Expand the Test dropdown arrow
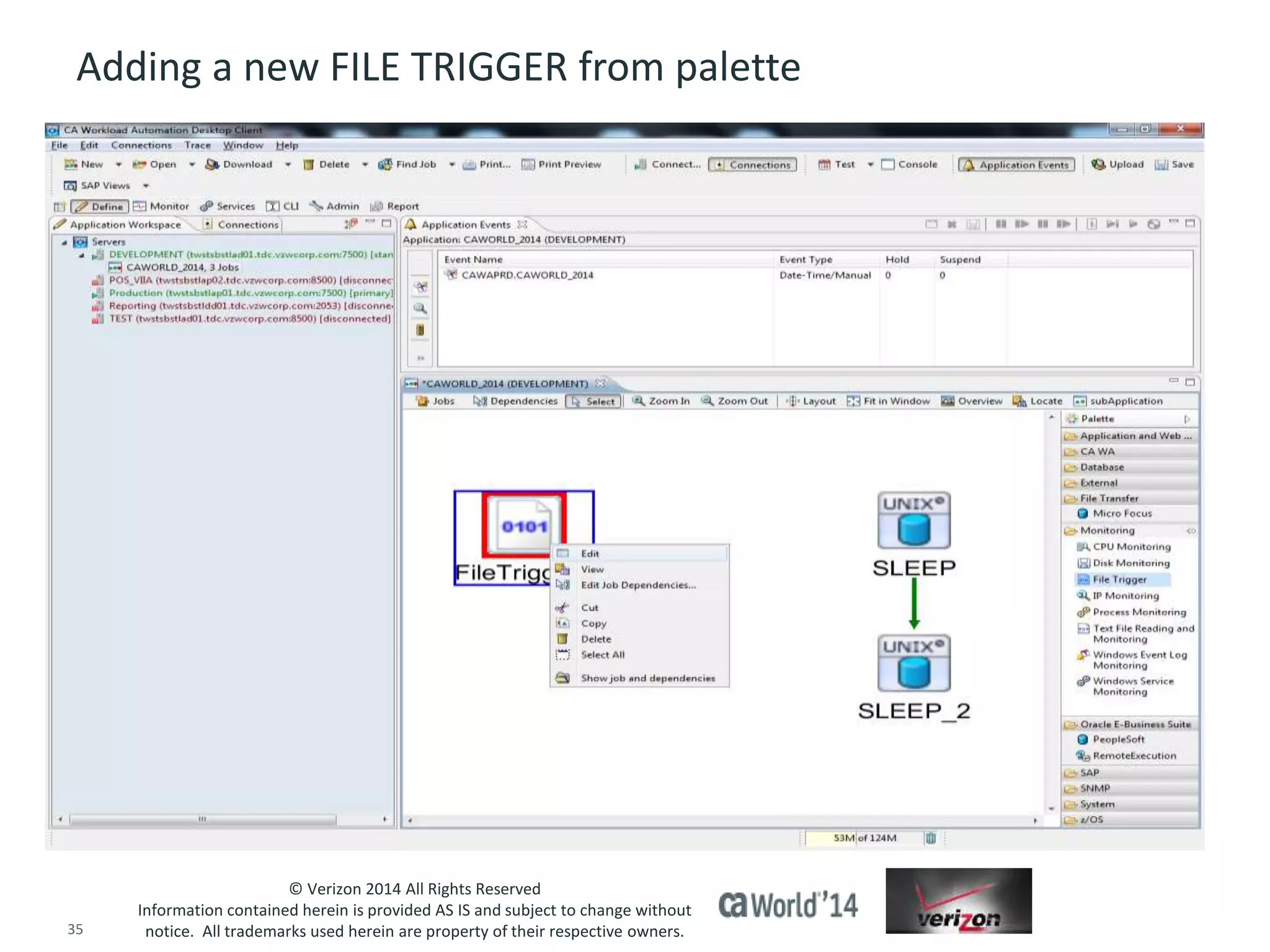The height and width of the screenshot is (952, 1270). coord(870,164)
